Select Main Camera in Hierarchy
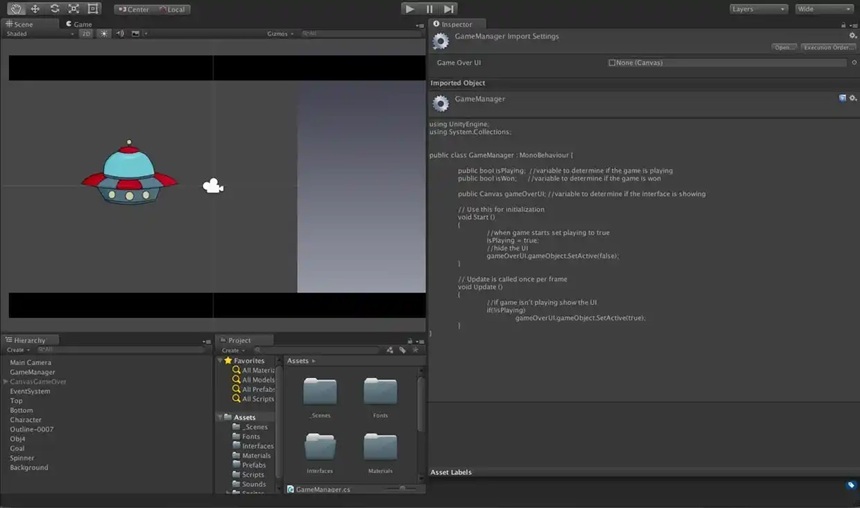860x508 pixels. 30,362
